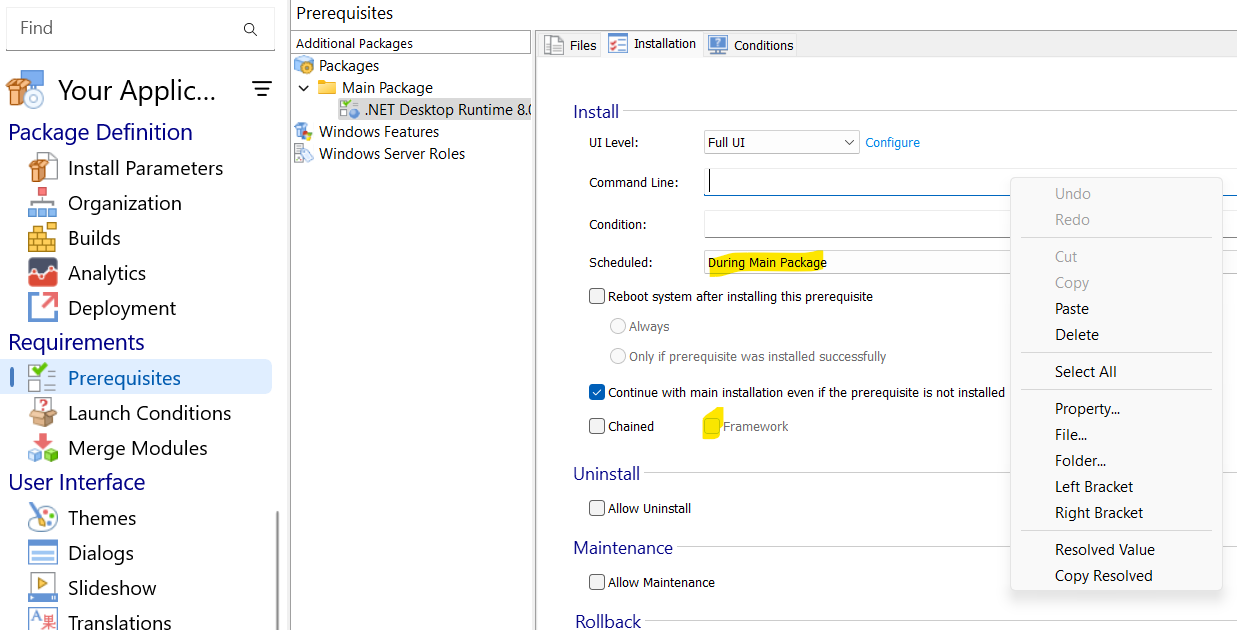Click the search magnifier in Find box
Image resolution: width=1237 pixels, height=630 pixels.
[250, 29]
